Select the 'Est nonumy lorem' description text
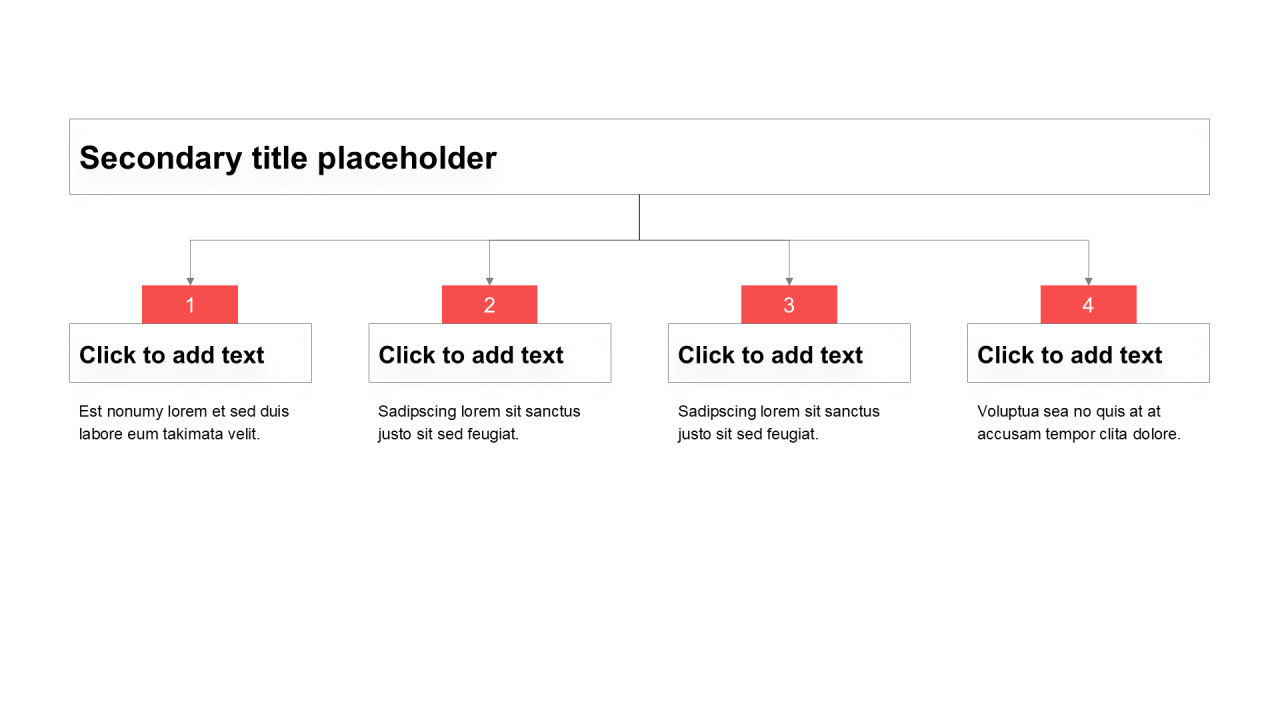The image size is (1280, 720). coord(184,422)
